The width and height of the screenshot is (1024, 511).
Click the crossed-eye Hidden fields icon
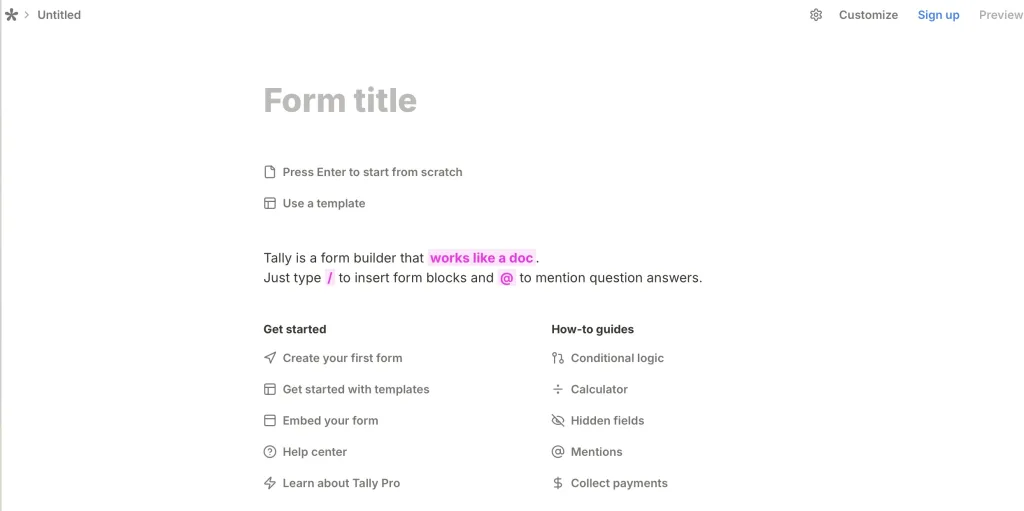coord(558,420)
